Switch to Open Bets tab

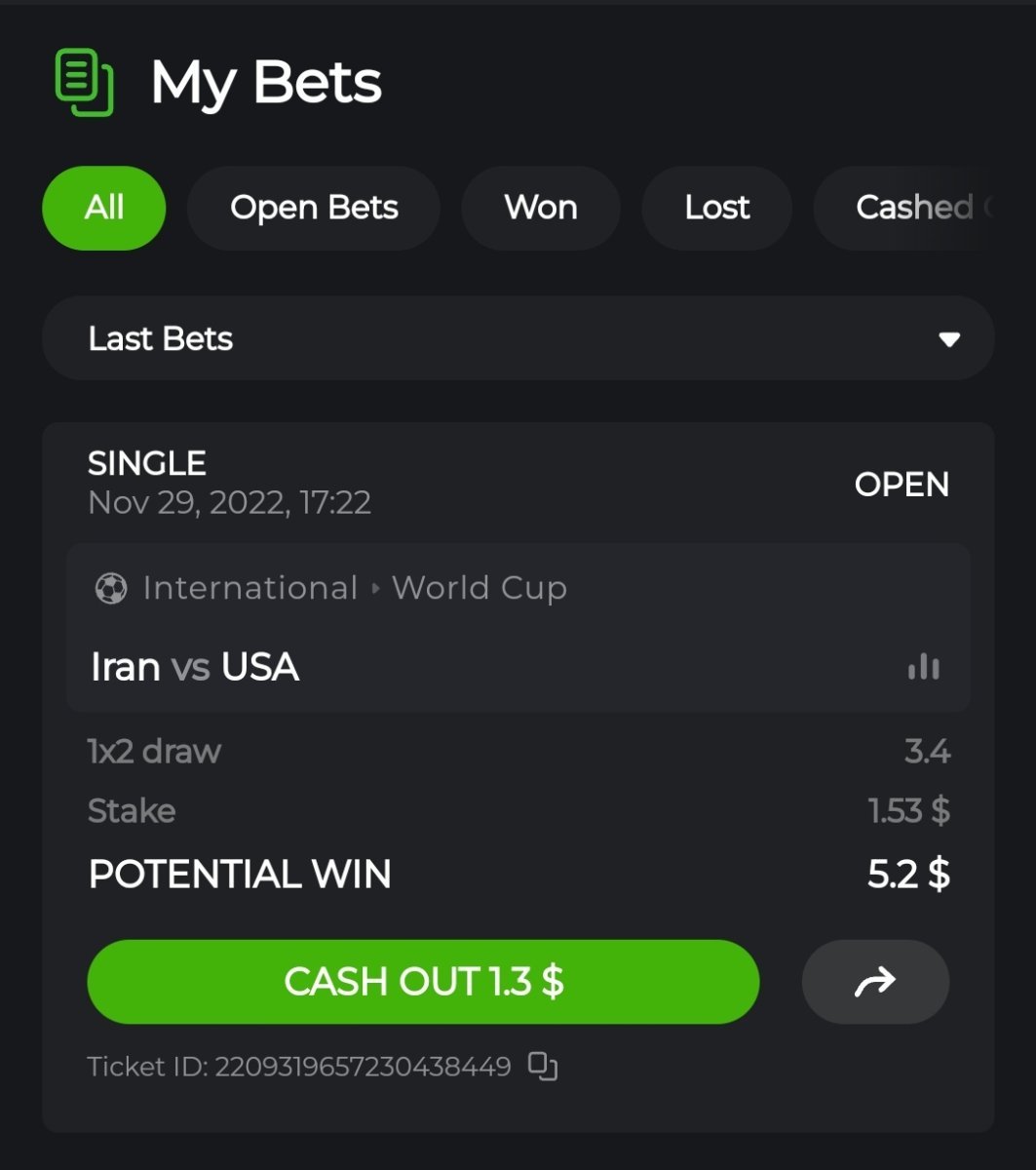coord(314,208)
